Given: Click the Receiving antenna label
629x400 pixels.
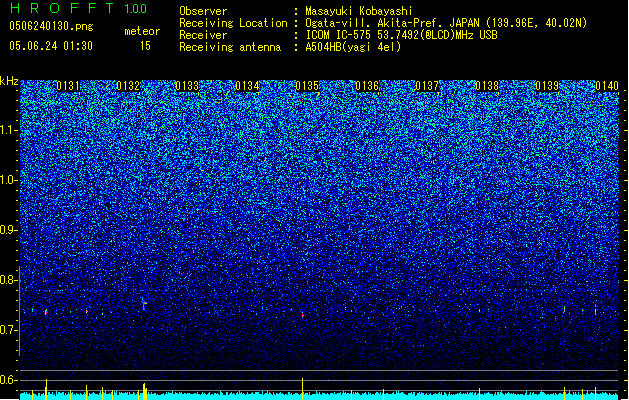Looking at the screenshot, I should (230, 47).
